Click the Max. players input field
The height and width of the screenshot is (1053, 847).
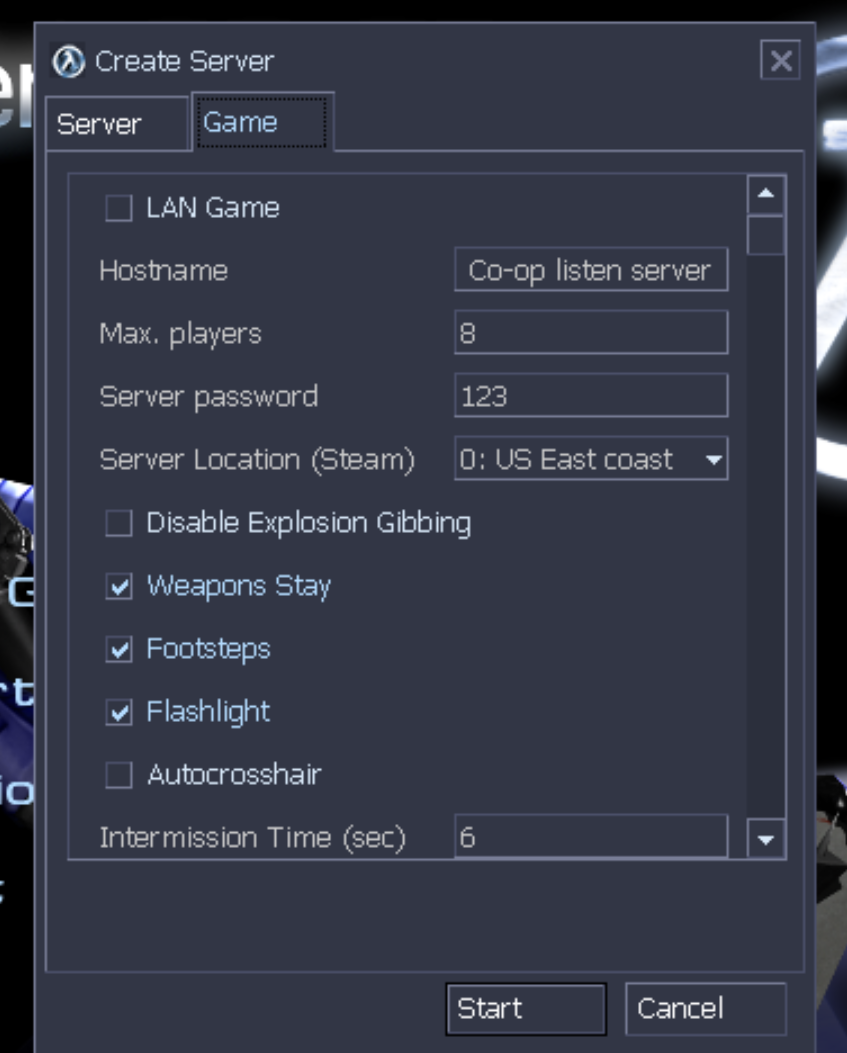tap(591, 332)
